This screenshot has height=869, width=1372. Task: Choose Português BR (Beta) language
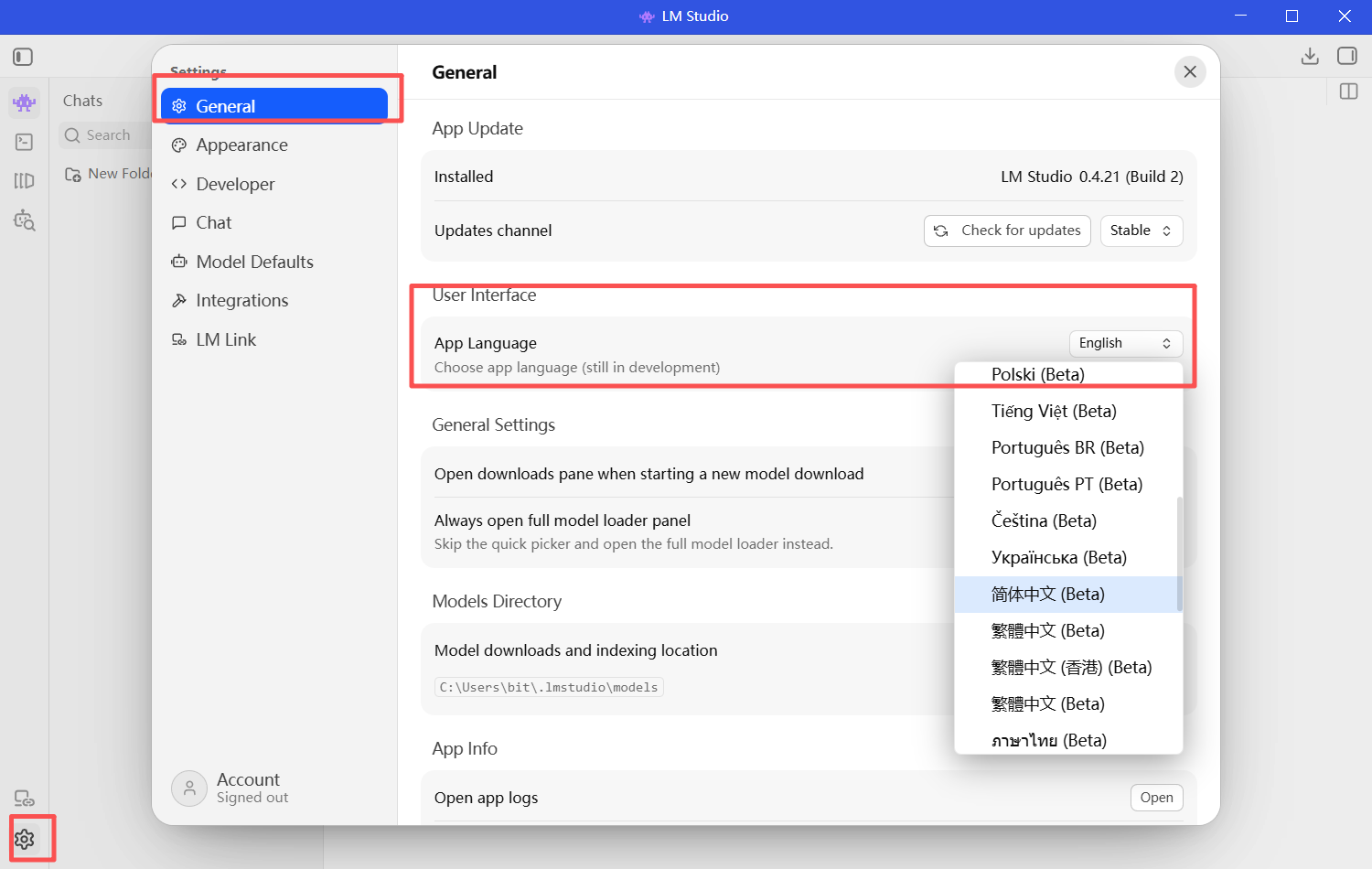coord(1068,447)
